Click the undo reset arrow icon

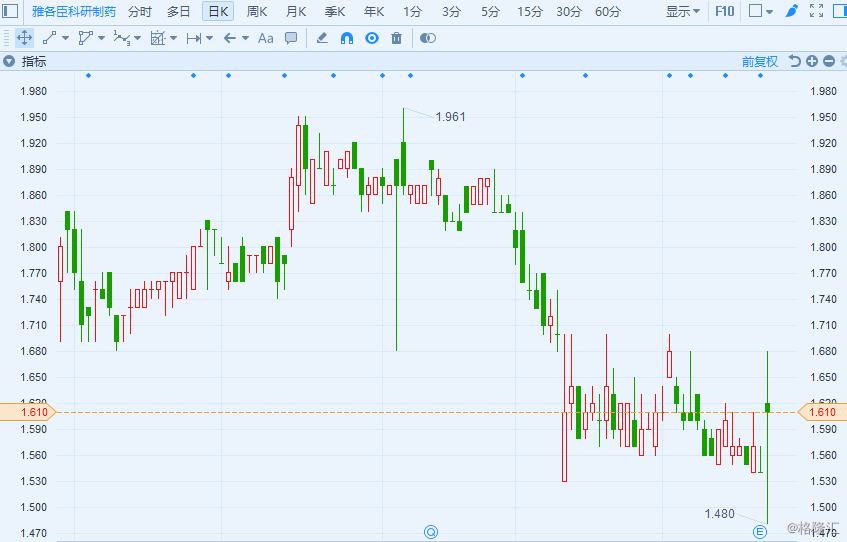(794, 61)
